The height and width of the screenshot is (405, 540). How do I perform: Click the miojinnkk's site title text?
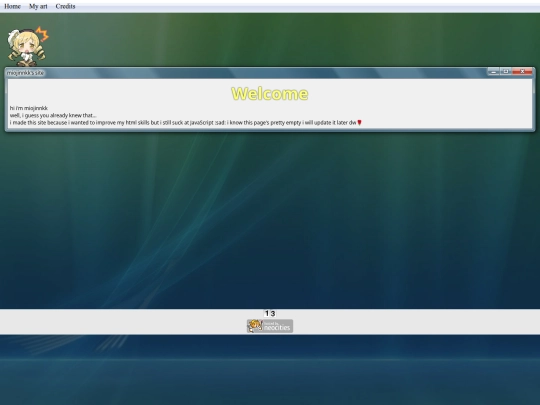(x=25, y=73)
